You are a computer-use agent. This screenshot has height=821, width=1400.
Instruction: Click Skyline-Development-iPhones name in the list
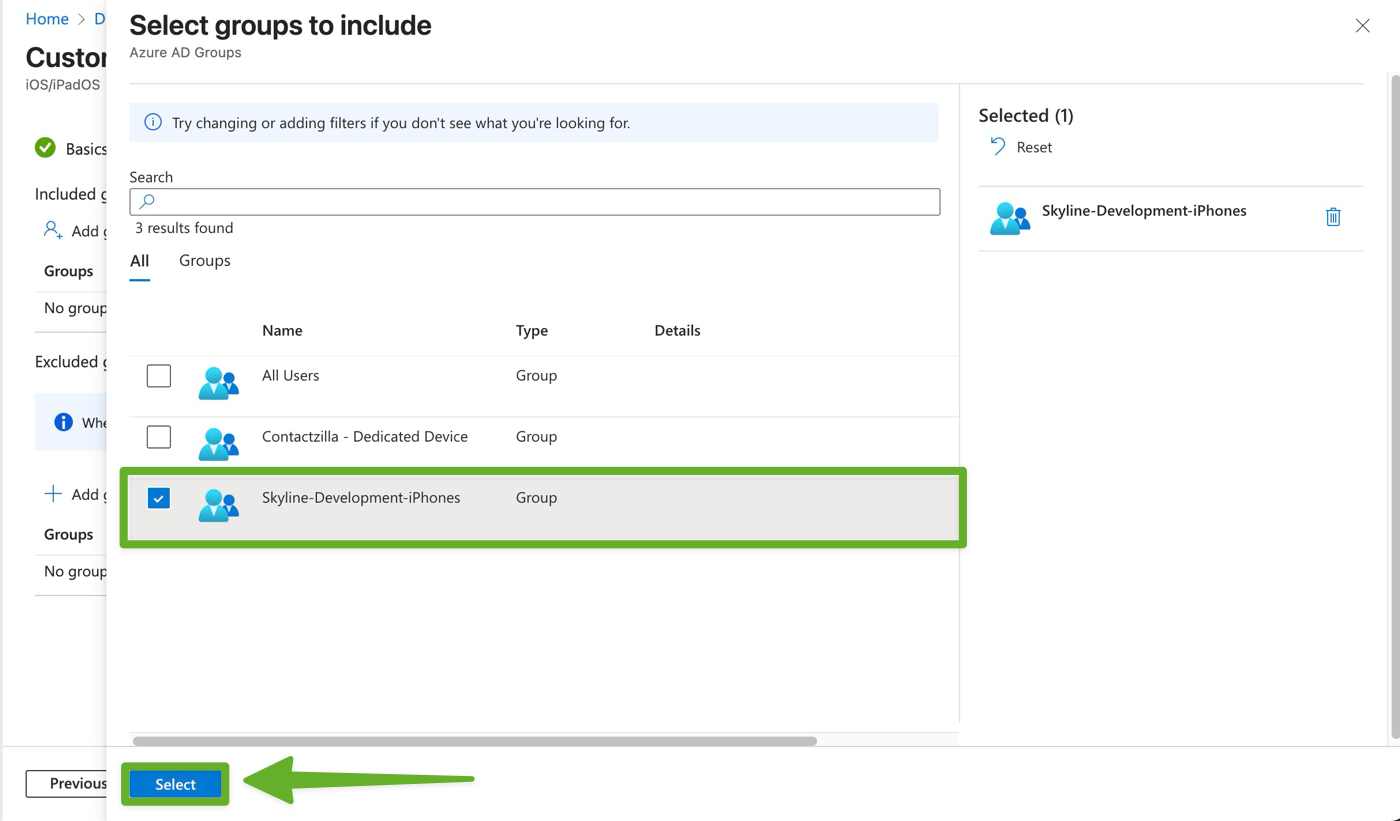click(x=361, y=497)
